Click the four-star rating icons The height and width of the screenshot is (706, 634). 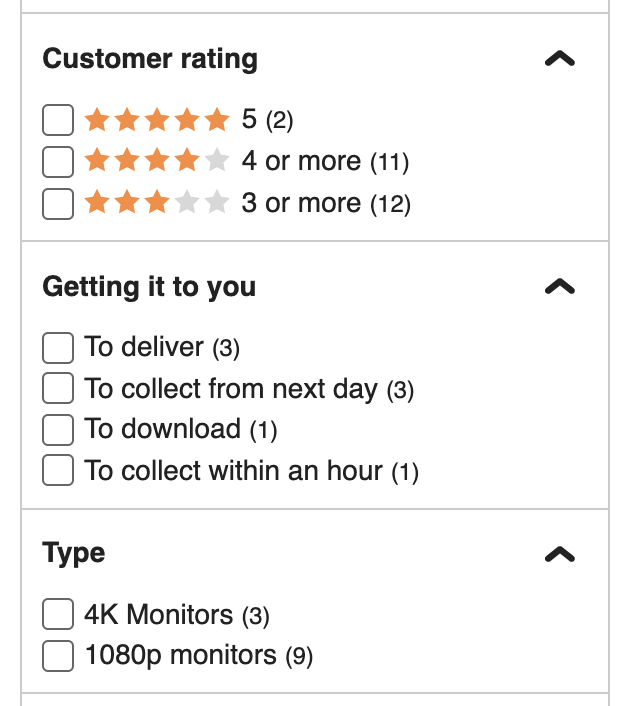[x=157, y=162]
